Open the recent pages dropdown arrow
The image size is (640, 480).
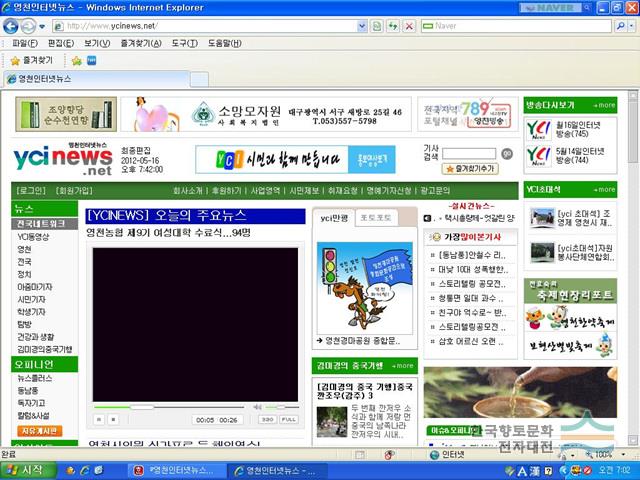(x=42, y=27)
